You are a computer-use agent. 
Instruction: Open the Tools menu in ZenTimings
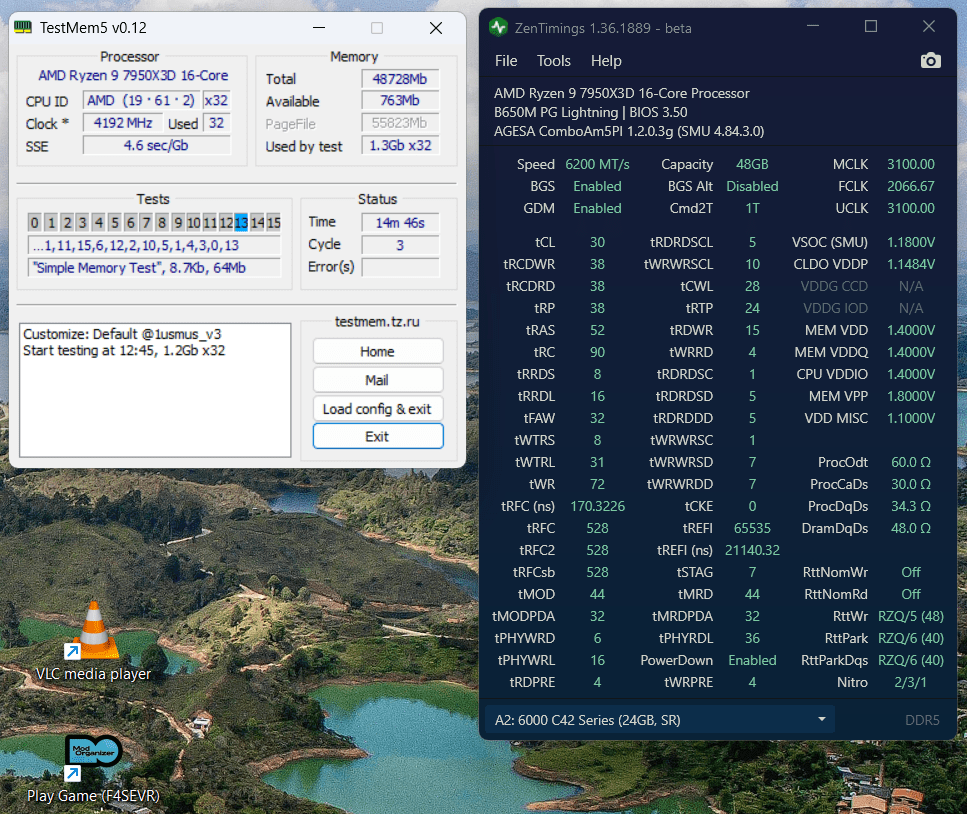(553, 61)
